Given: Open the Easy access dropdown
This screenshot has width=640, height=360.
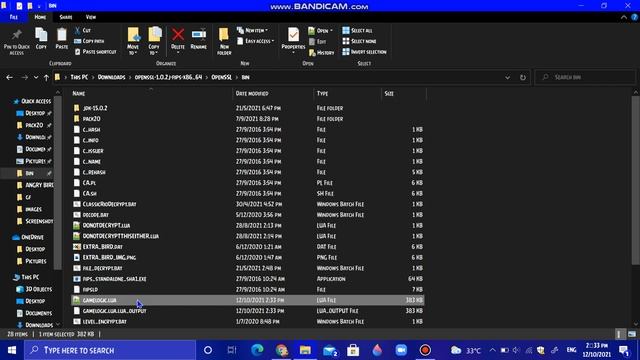Looking at the screenshot, I should click(255, 41).
